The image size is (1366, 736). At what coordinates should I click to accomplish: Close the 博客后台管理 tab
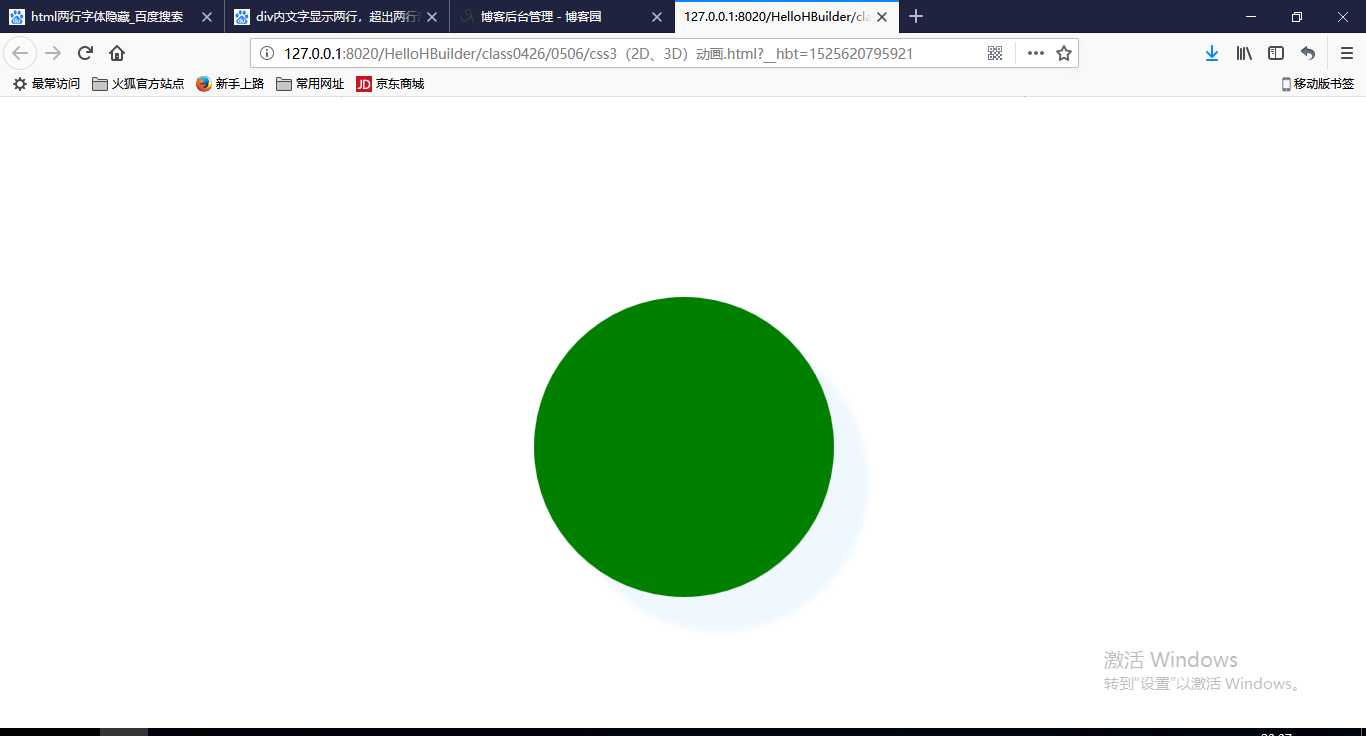(x=657, y=17)
